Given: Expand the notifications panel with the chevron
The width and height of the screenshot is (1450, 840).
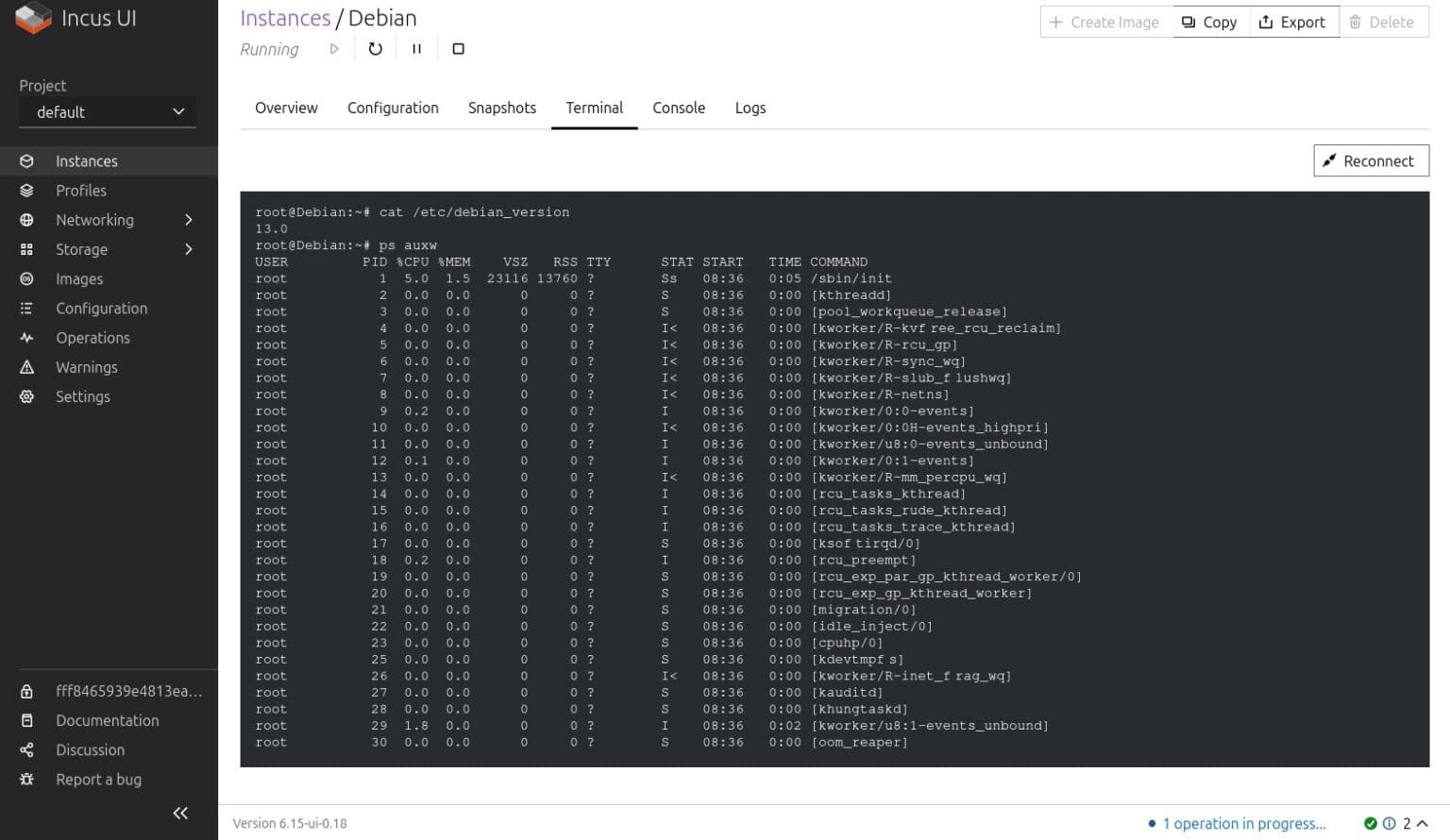Looking at the screenshot, I should 1423,823.
